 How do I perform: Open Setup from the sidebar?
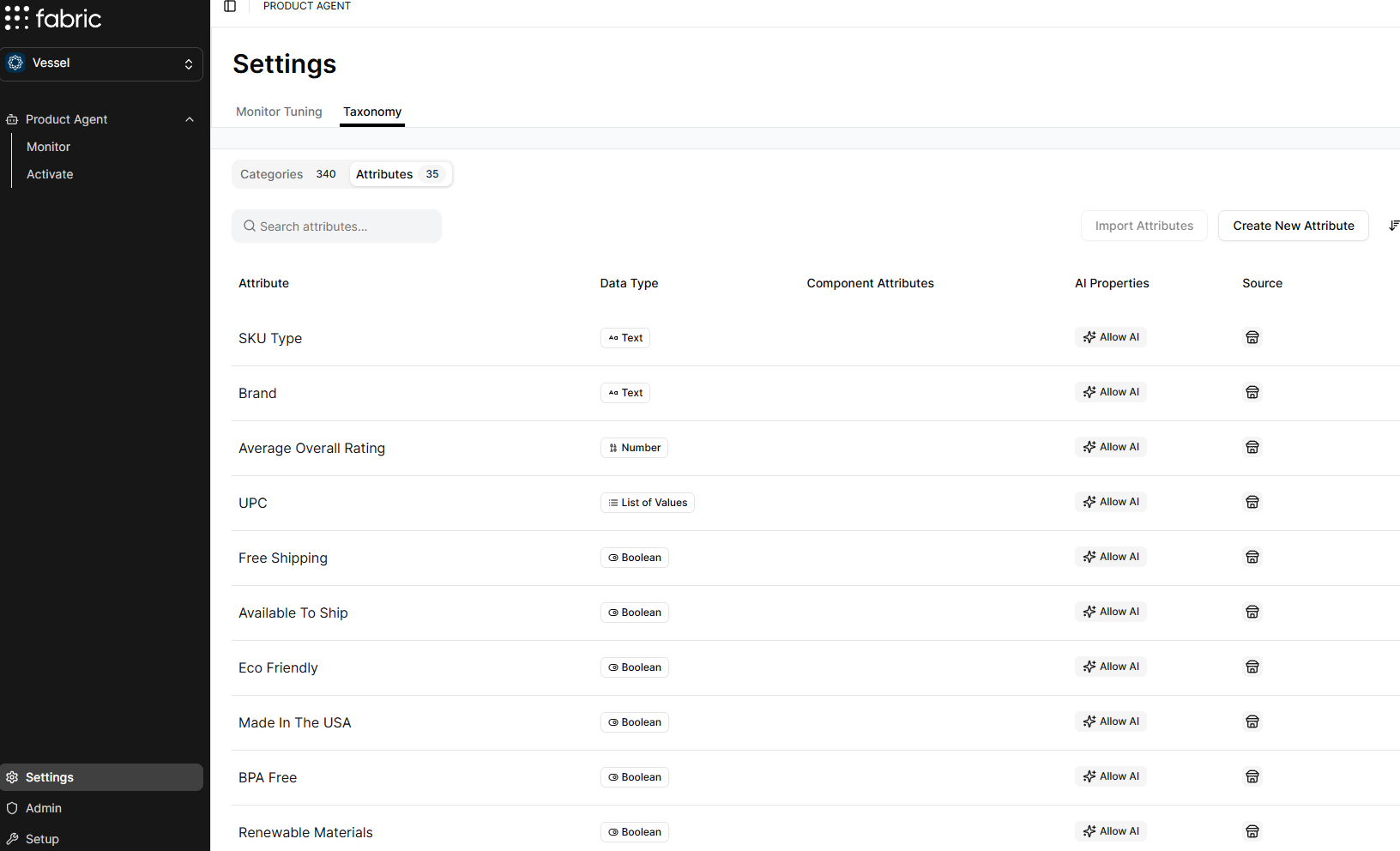pyautogui.click(x=101, y=839)
